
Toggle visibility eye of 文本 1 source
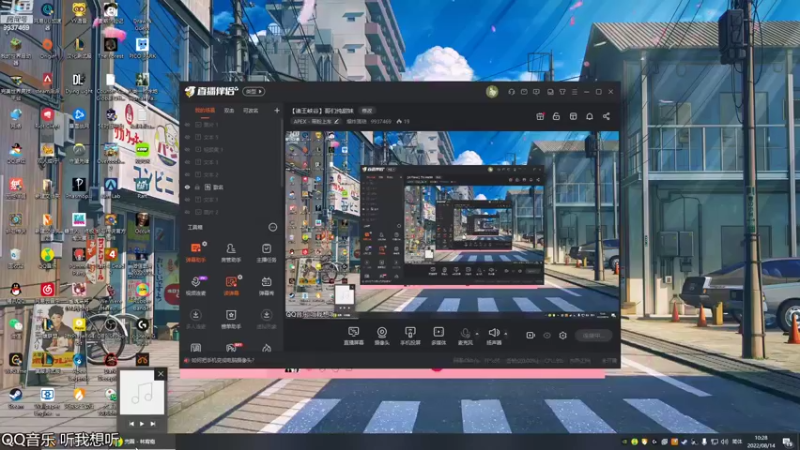(187, 162)
